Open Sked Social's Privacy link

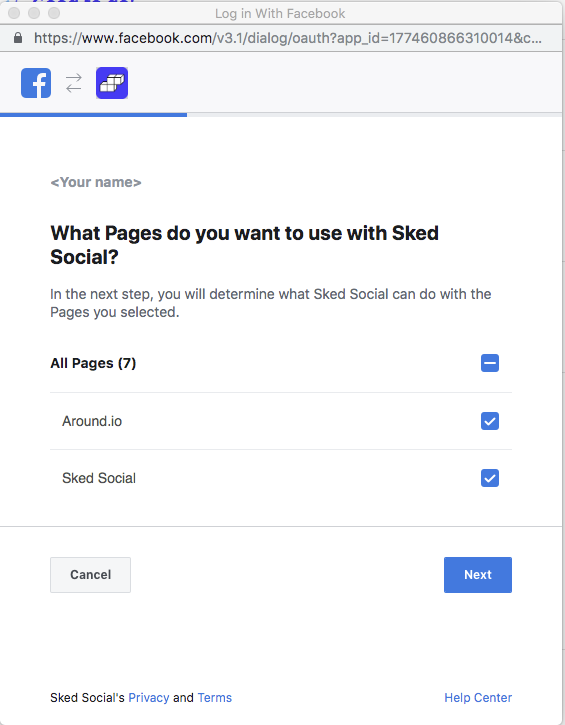pyautogui.click(x=148, y=698)
